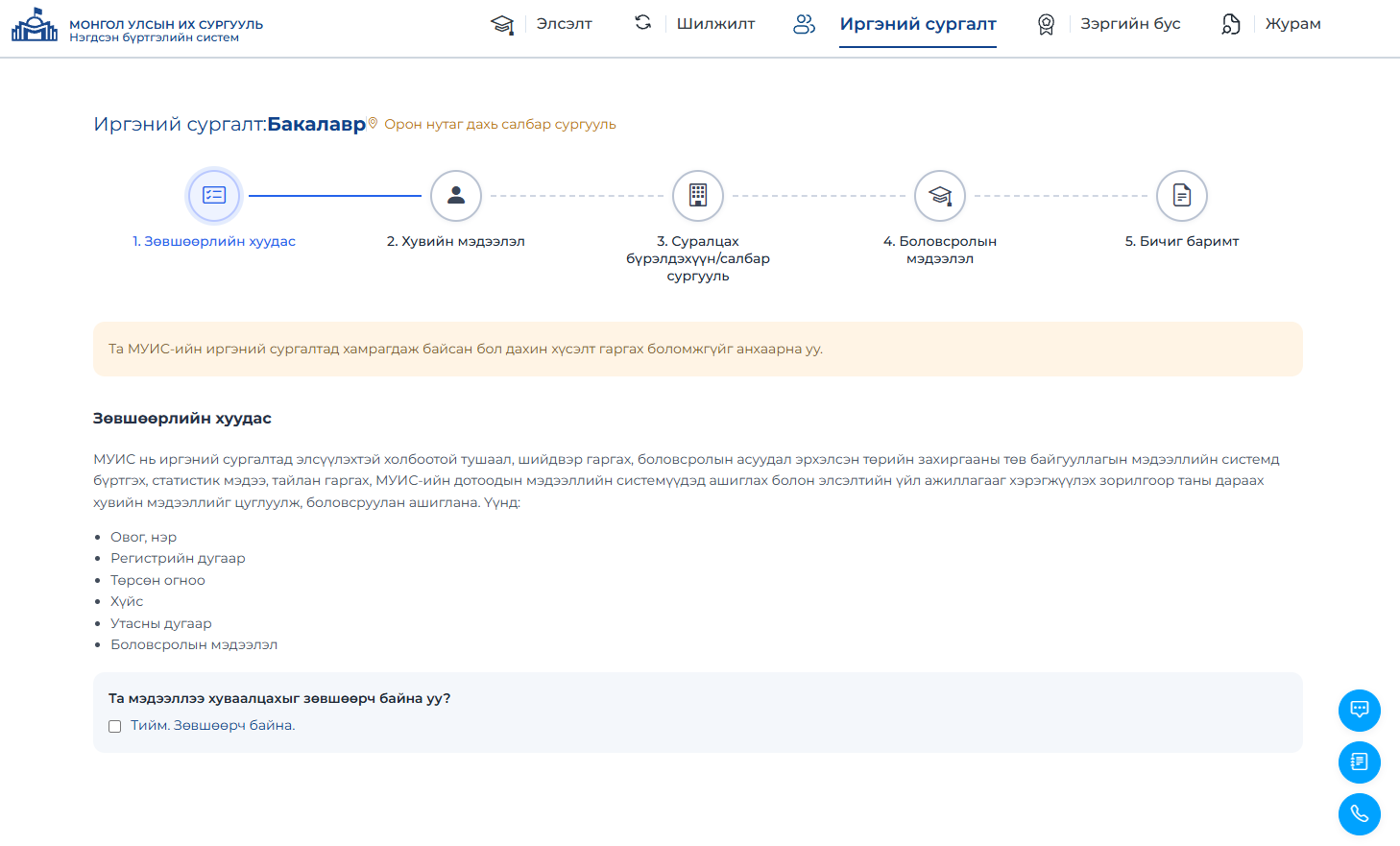Open the Журам menu item
The image size is (1400, 846).
[x=1292, y=24]
